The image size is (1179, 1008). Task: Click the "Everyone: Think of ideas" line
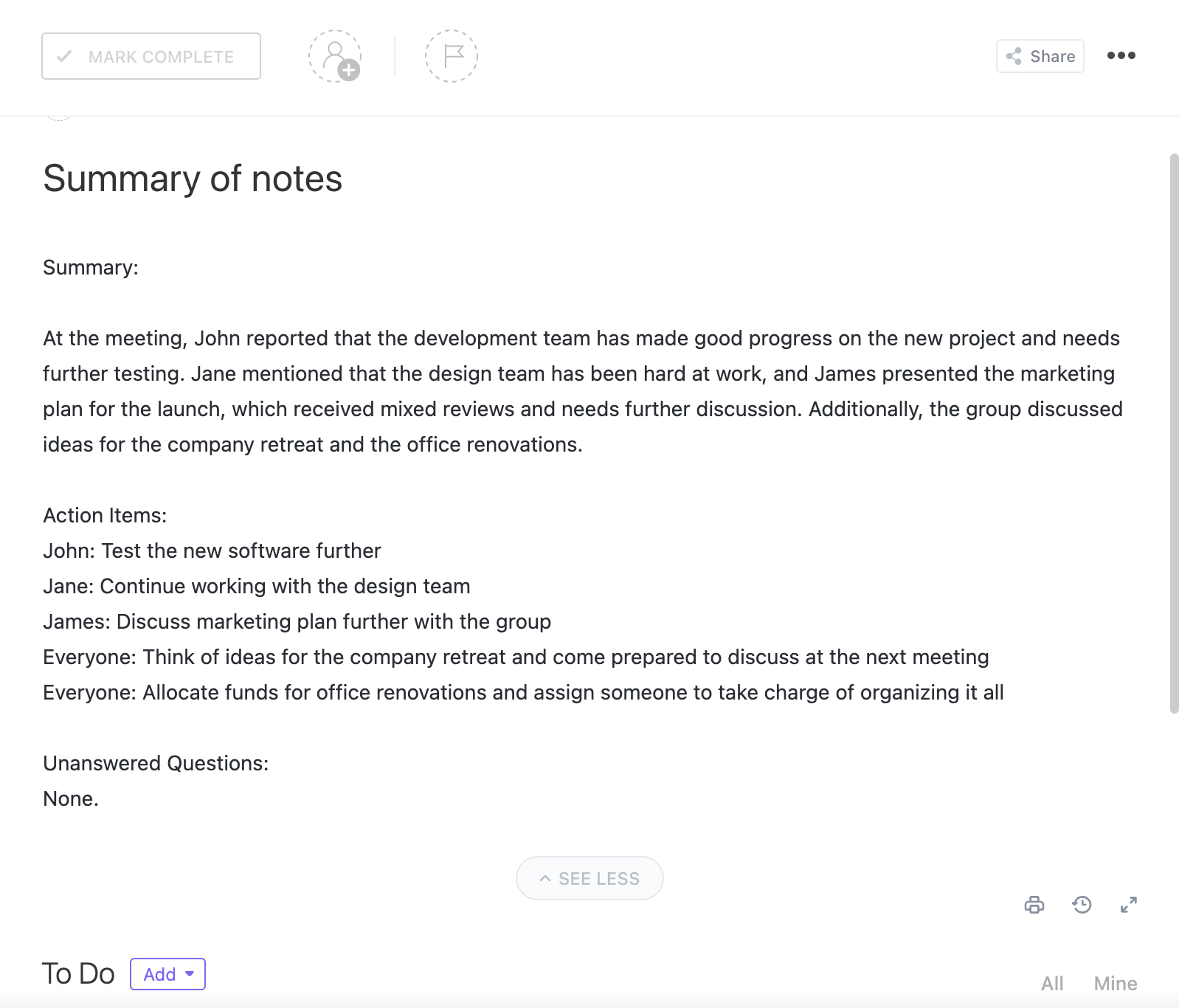(516, 657)
